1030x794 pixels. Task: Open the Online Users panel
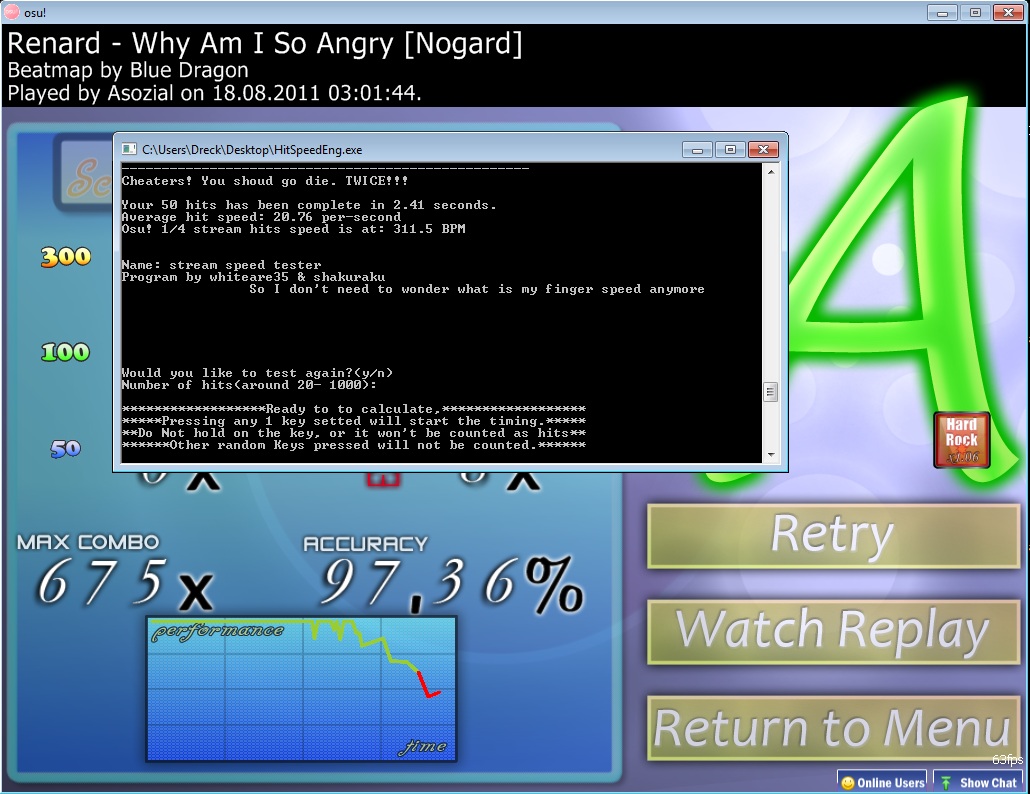pyautogui.click(x=882, y=782)
